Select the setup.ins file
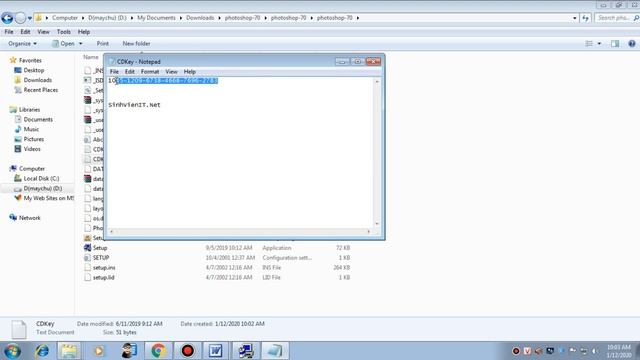The height and width of the screenshot is (360, 640). coord(100,268)
